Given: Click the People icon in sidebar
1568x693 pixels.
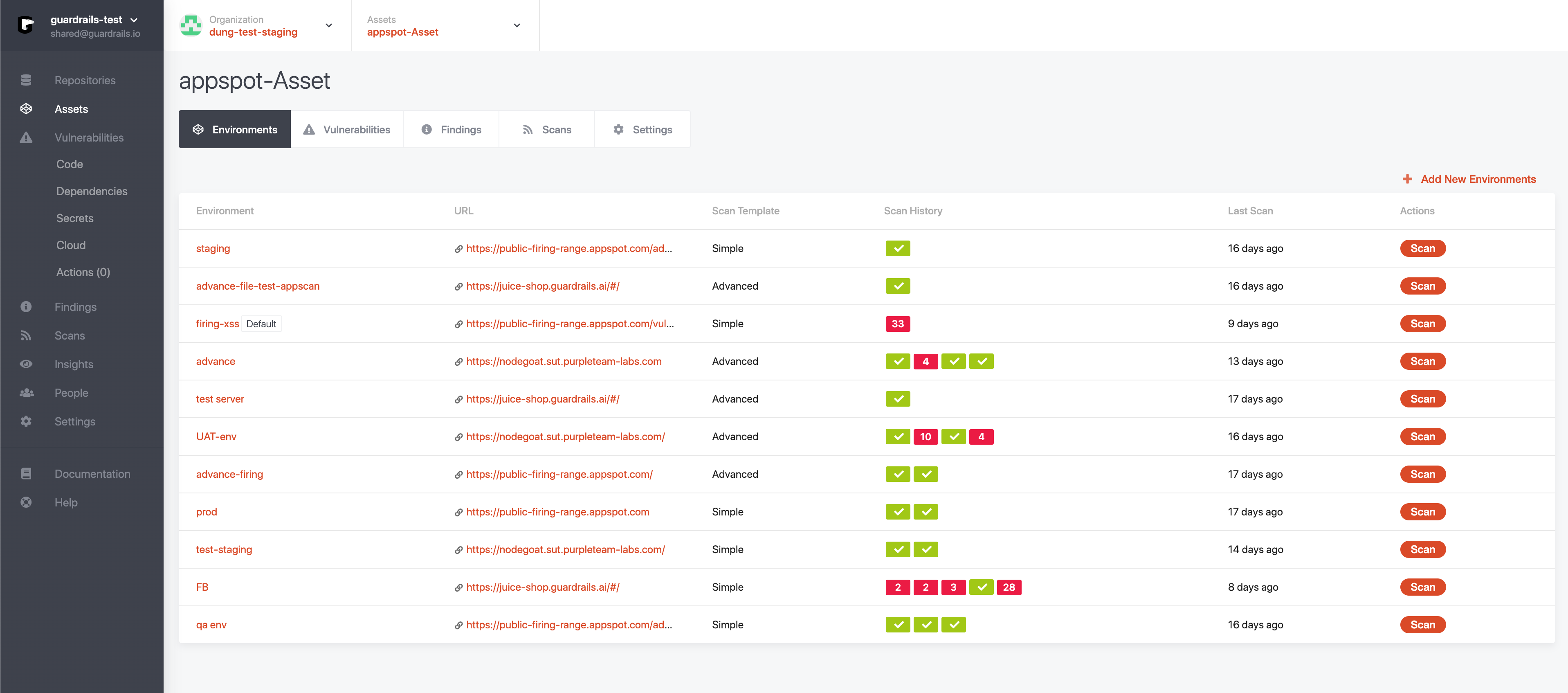Looking at the screenshot, I should coord(27,392).
